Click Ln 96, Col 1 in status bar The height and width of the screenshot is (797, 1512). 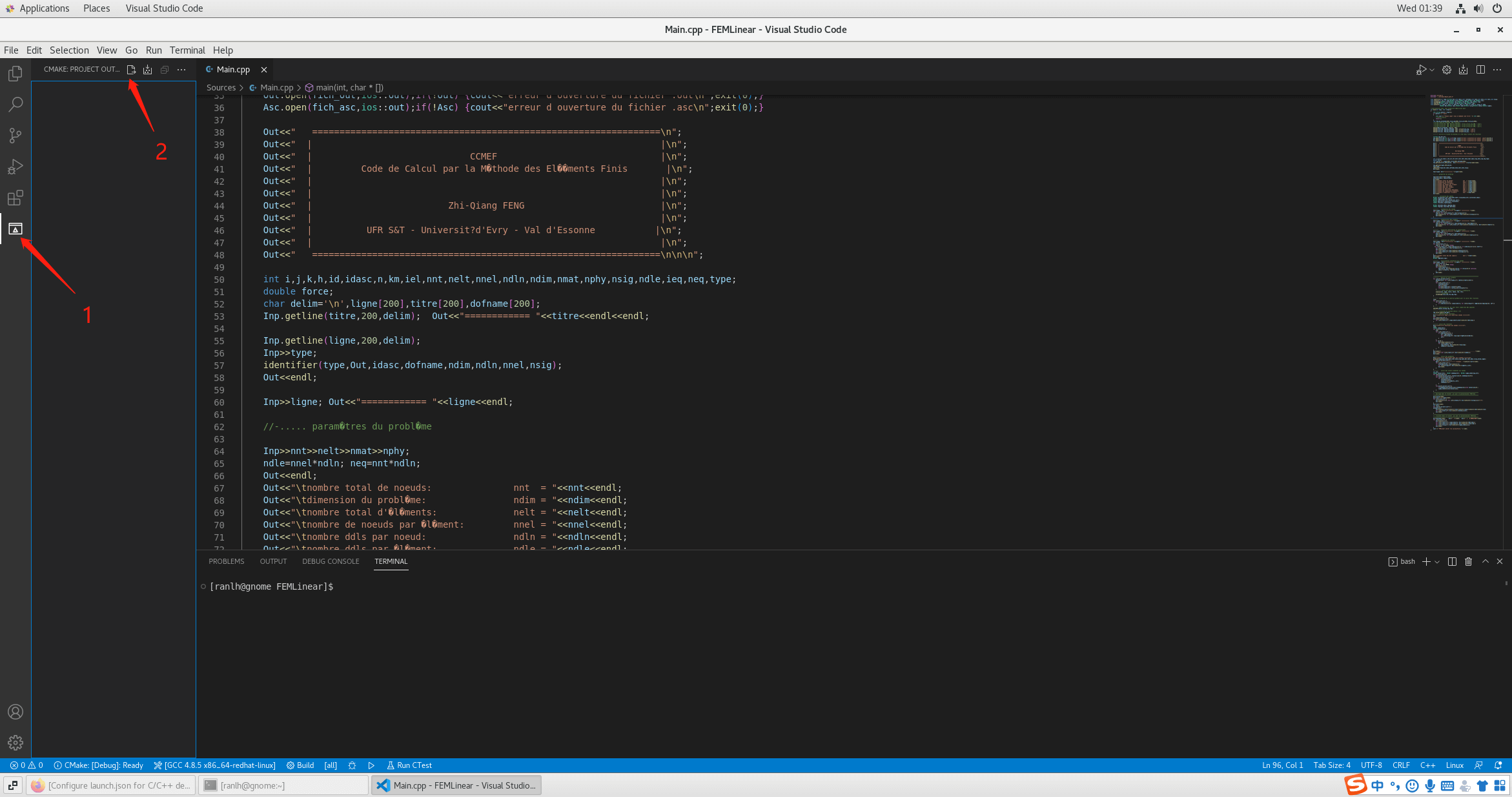1282,765
